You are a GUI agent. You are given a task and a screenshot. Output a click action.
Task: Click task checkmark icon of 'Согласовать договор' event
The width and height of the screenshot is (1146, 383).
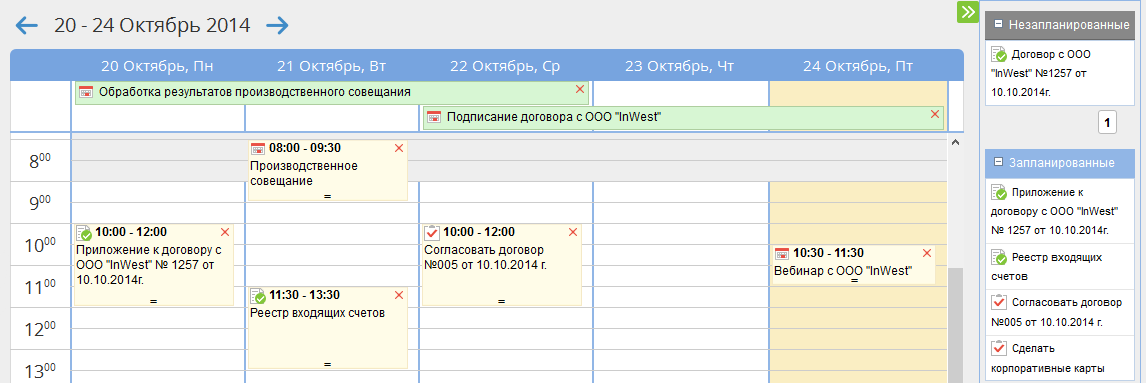(432, 232)
